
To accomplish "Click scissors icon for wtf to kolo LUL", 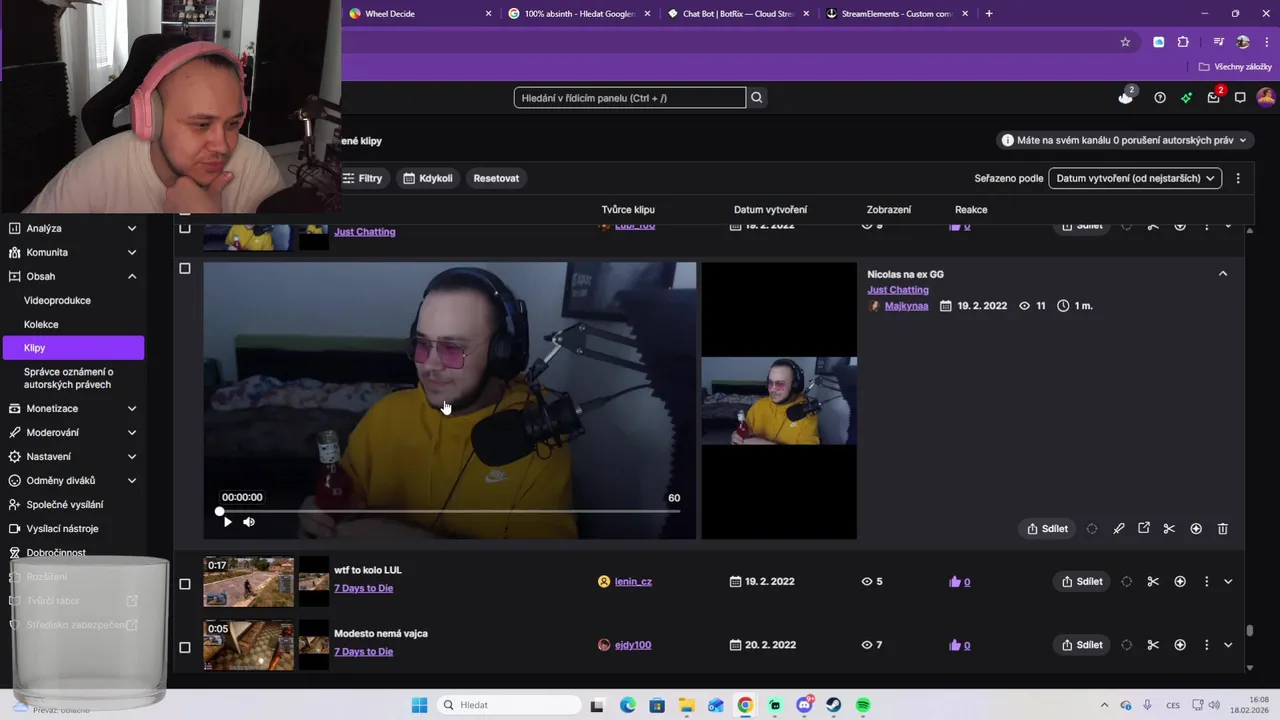I will click(x=1153, y=582).
